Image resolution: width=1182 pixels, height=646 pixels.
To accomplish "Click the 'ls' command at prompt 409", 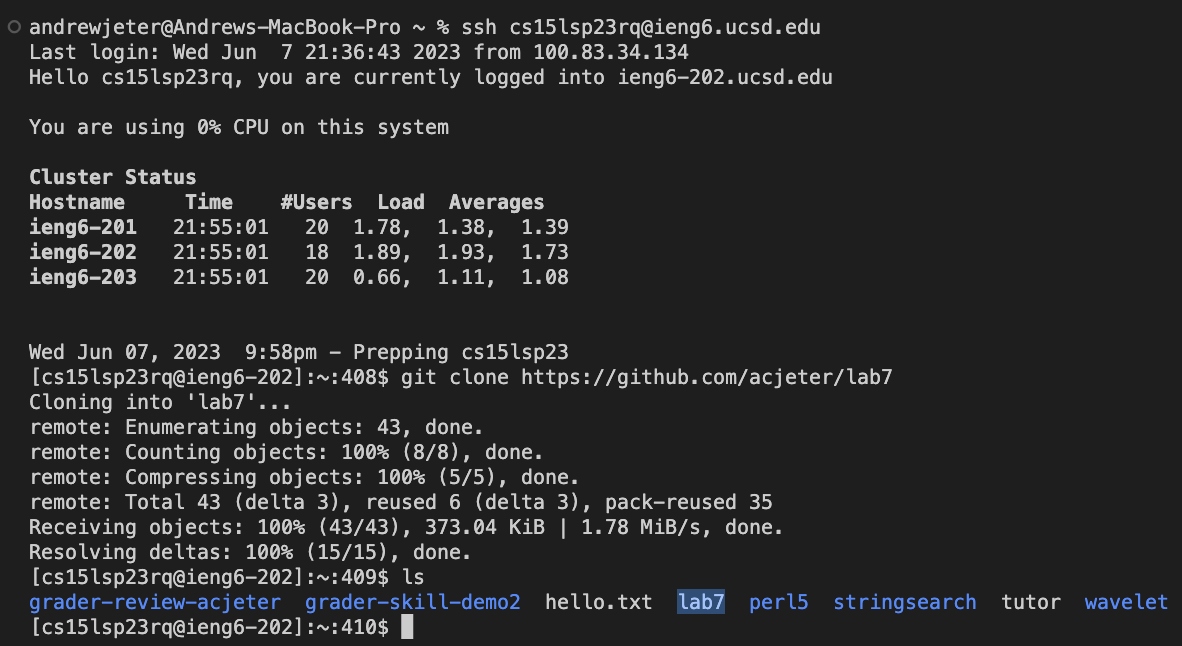I will 413,577.
